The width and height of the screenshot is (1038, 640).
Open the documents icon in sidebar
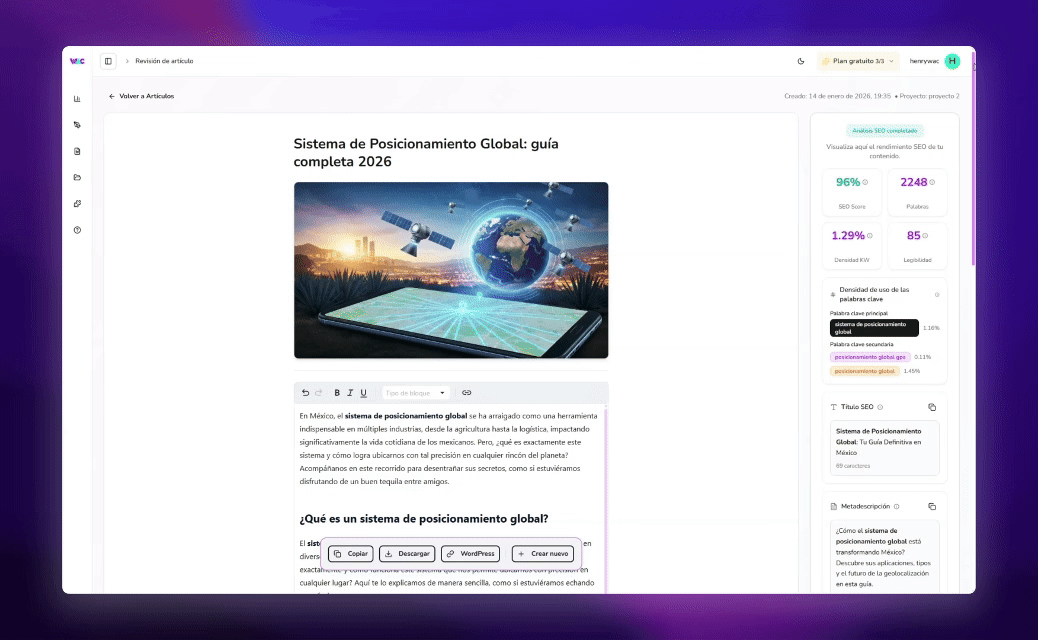[77, 152]
